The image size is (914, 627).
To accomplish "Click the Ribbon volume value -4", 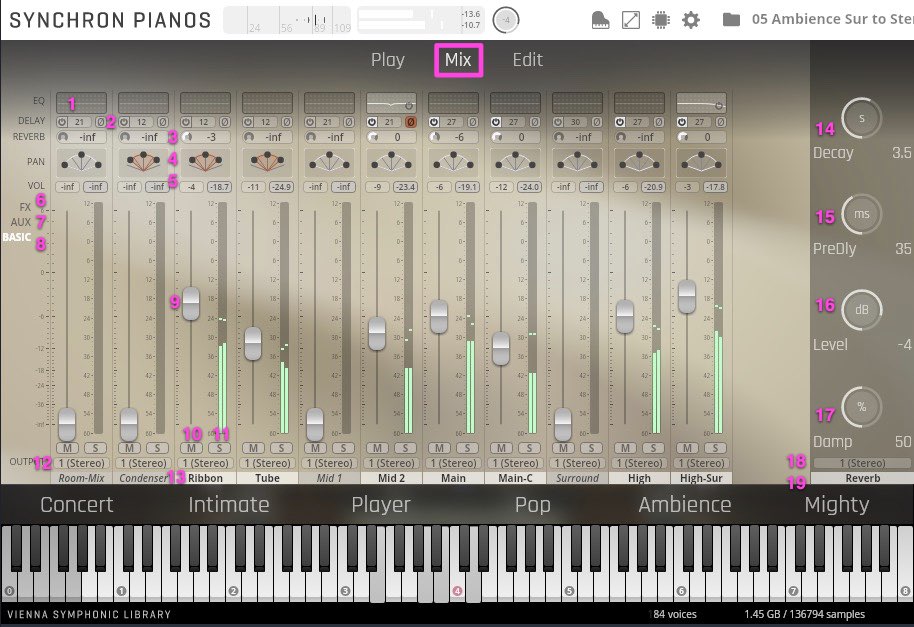I will pos(191,187).
